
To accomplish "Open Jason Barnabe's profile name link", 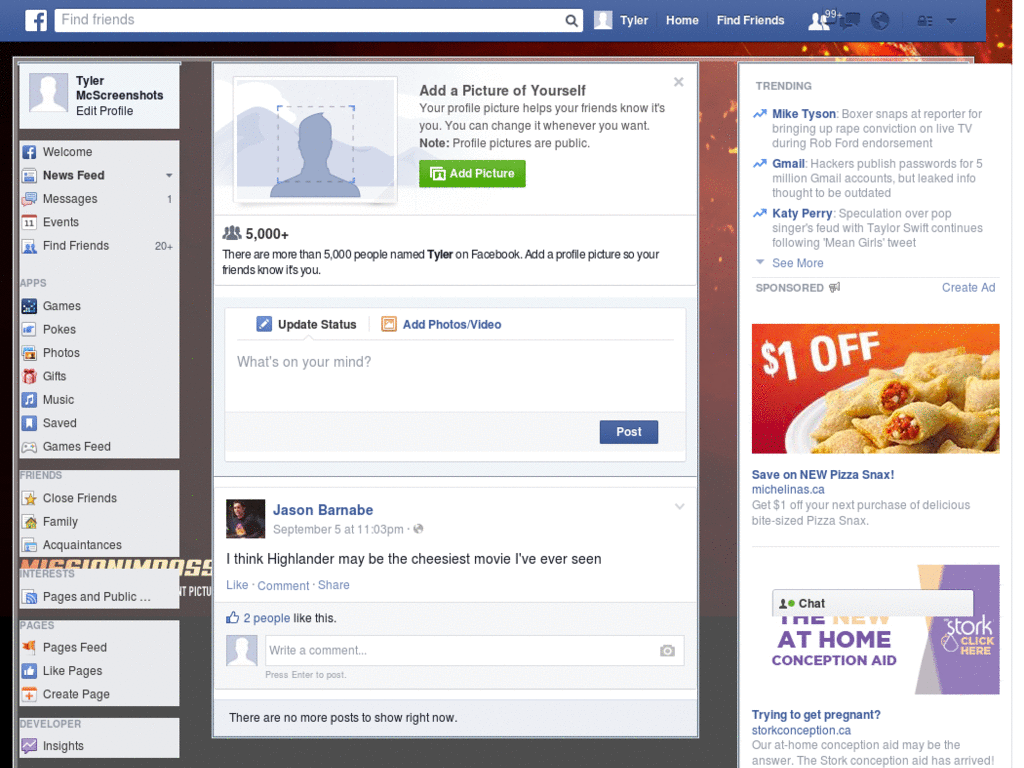I will pos(323,510).
